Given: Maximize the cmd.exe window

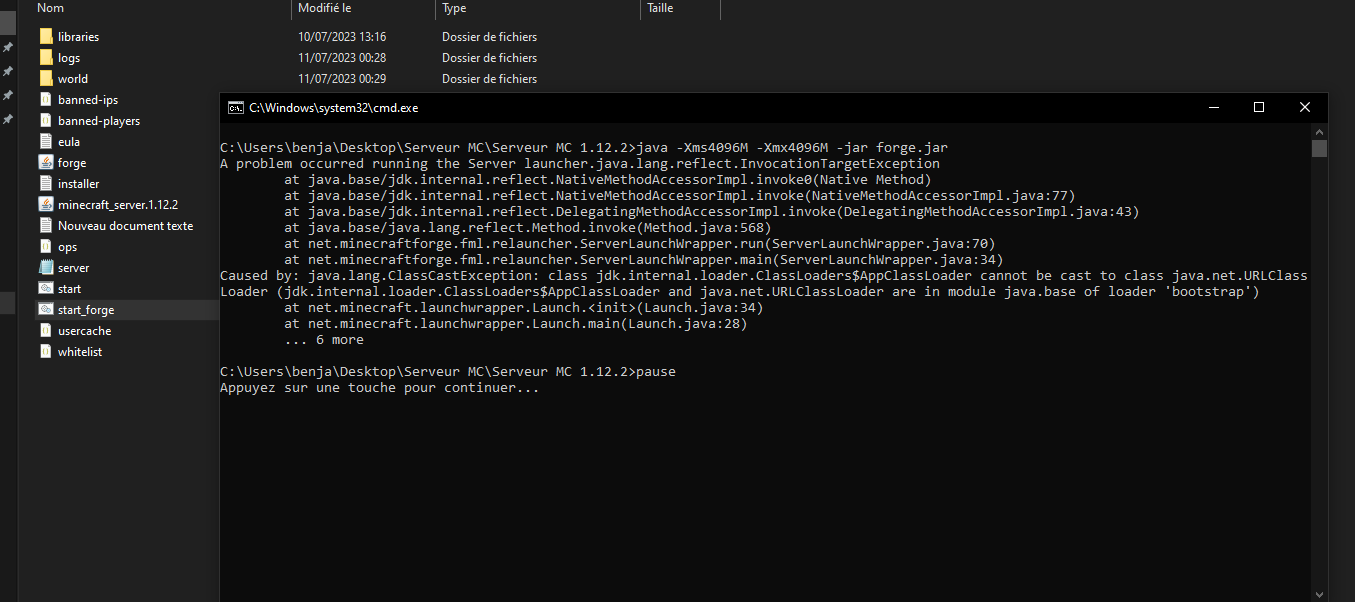Looking at the screenshot, I should click(1259, 107).
